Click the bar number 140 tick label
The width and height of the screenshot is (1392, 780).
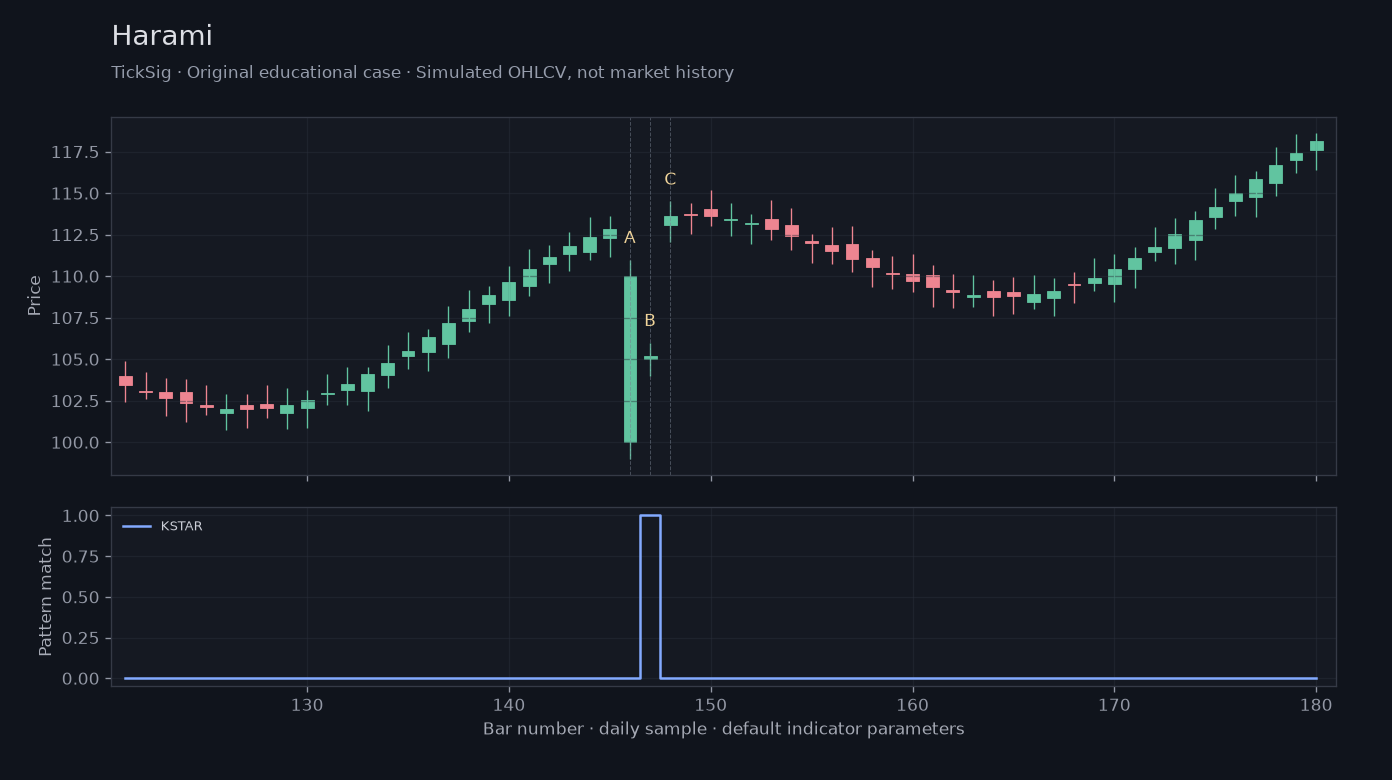pyautogui.click(x=509, y=704)
